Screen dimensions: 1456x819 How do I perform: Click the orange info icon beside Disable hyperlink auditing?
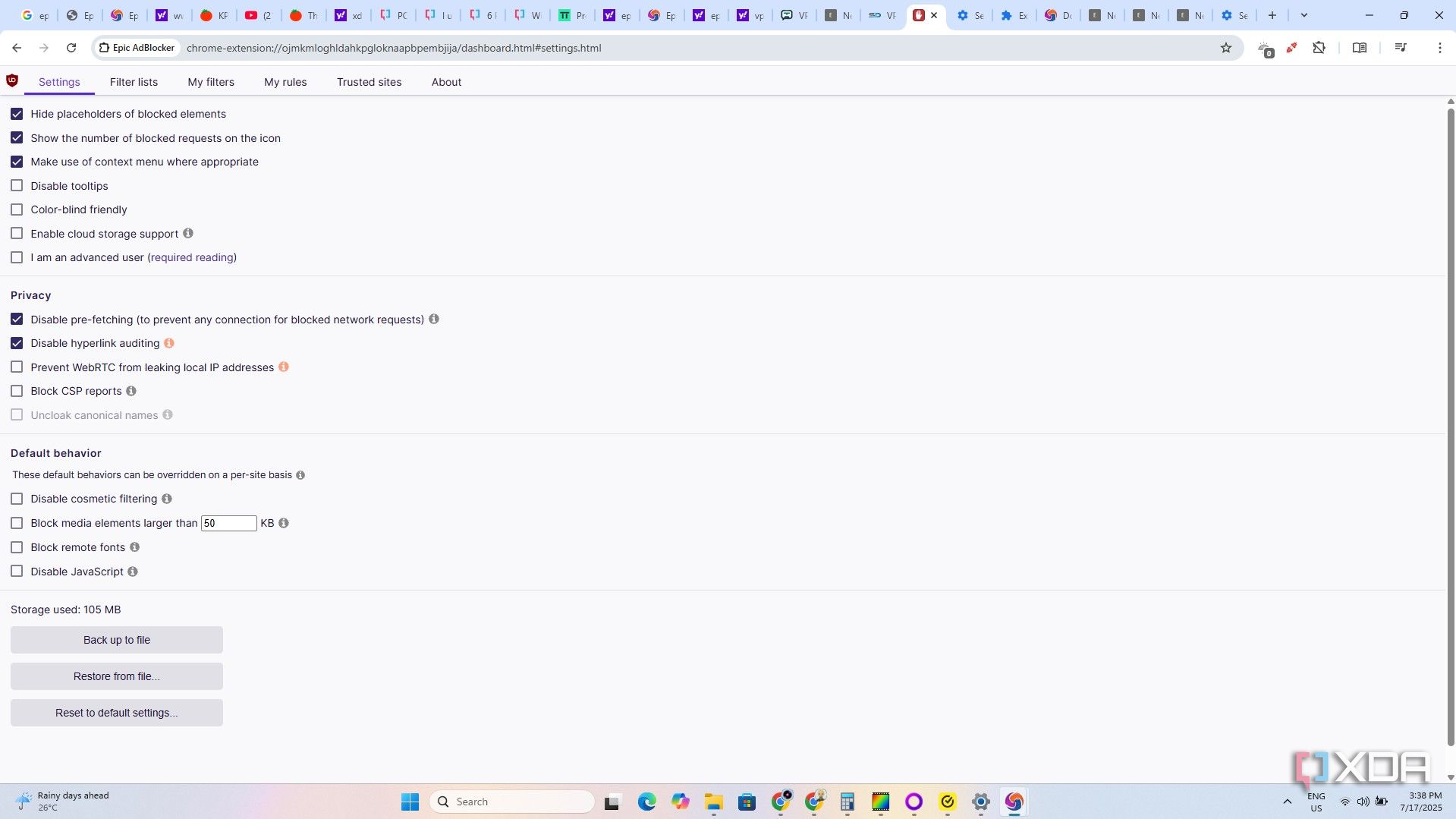169,343
